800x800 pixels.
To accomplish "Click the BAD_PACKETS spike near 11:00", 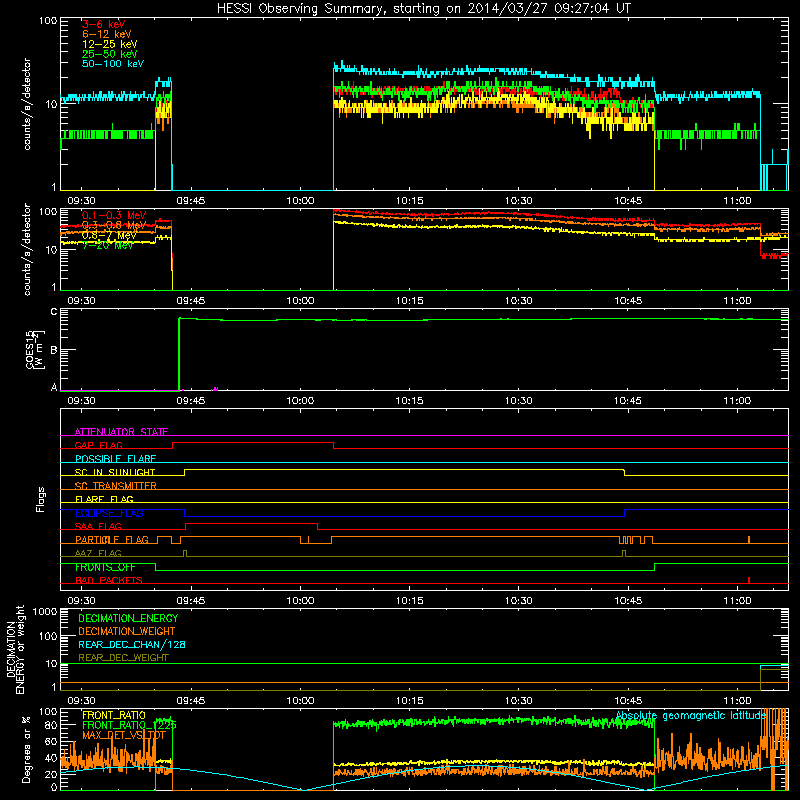I will 748,580.
